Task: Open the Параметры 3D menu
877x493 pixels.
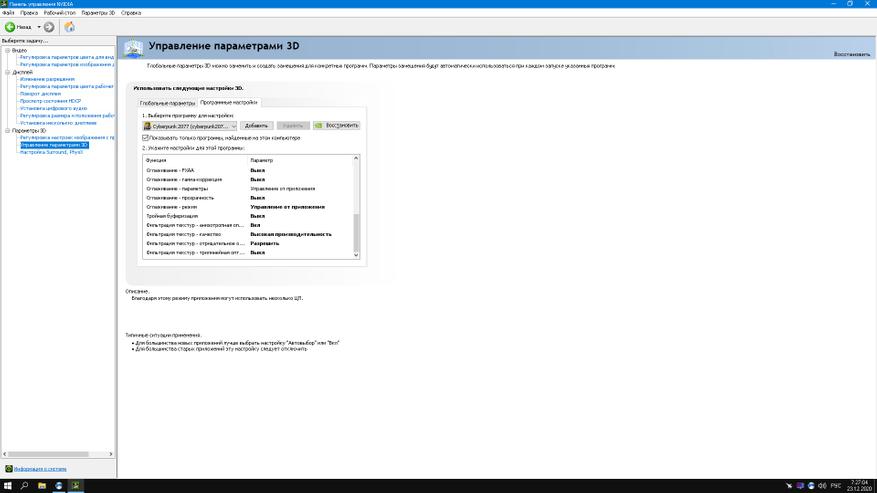Action: (x=98, y=13)
